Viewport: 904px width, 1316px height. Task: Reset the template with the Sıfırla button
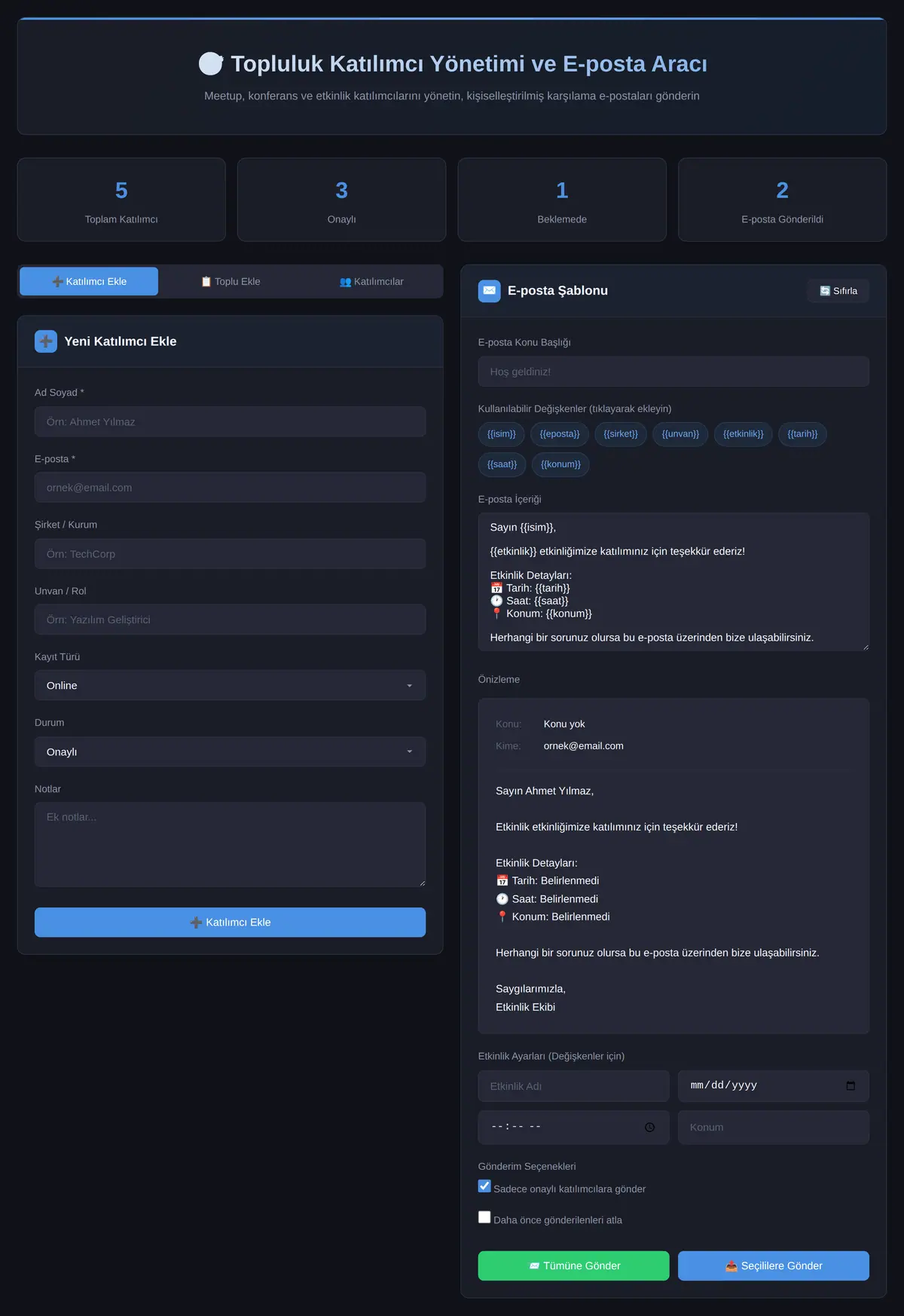coord(838,291)
